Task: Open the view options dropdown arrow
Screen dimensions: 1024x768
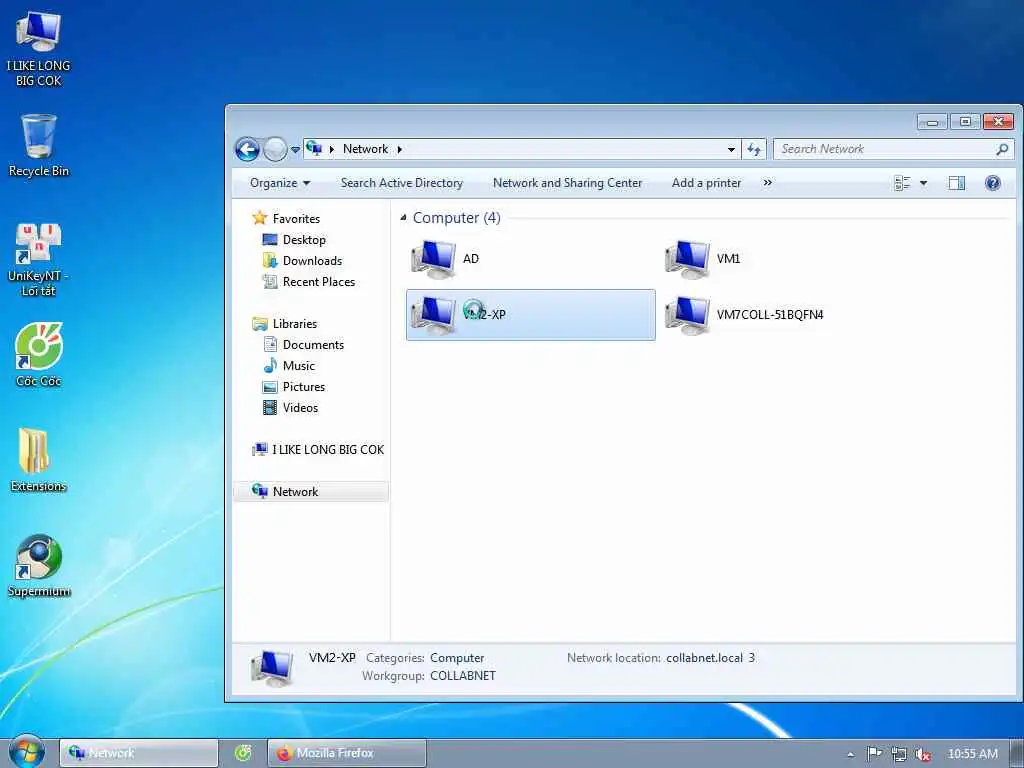Action: click(x=923, y=184)
